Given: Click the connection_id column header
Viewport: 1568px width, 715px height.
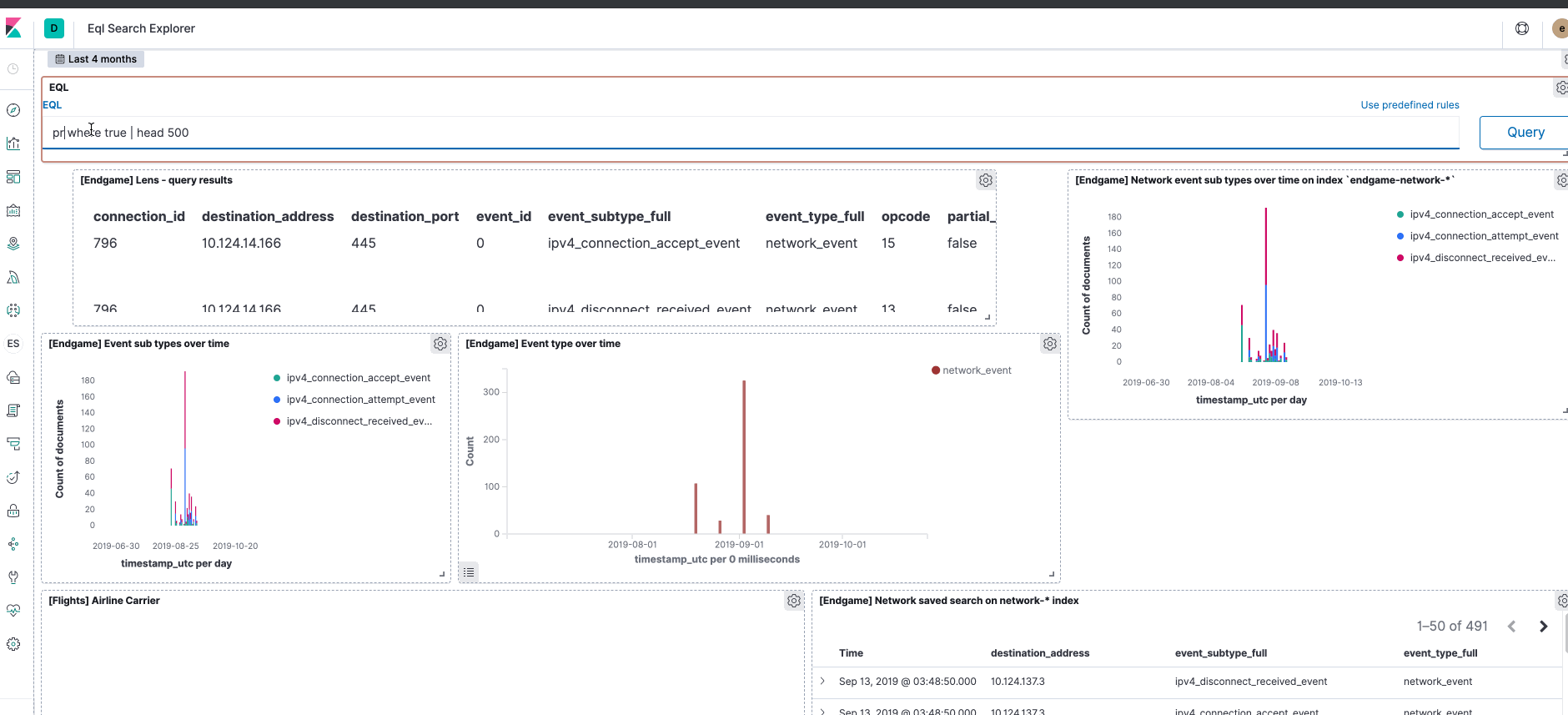Looking at the screenshot, I should point(139,216).
